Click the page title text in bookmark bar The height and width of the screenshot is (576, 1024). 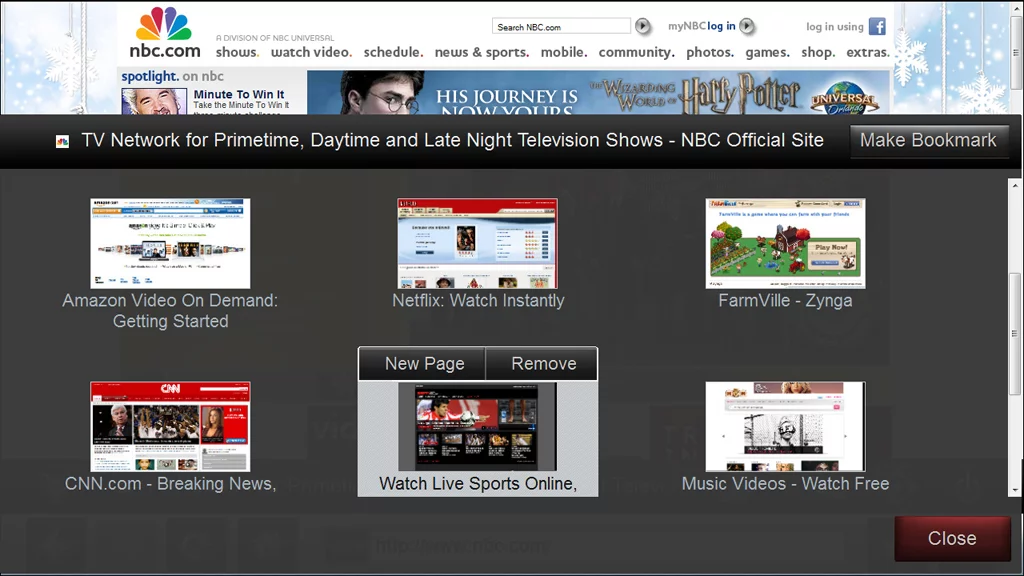(453, 140)
